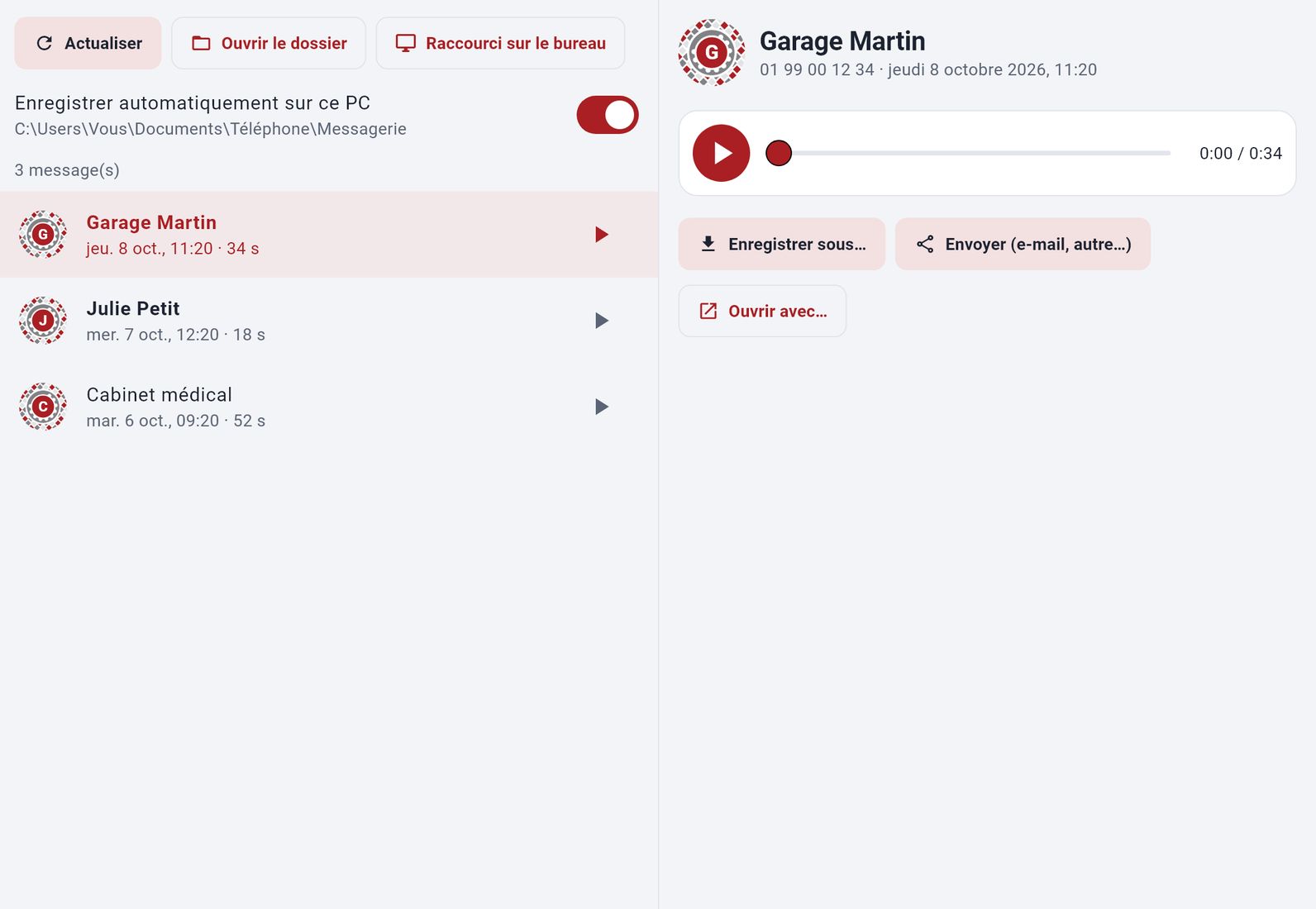Viewport: 1316px width, 909px height.
Task: Play the Julie Petit message from list
Action: click(602, 321)
